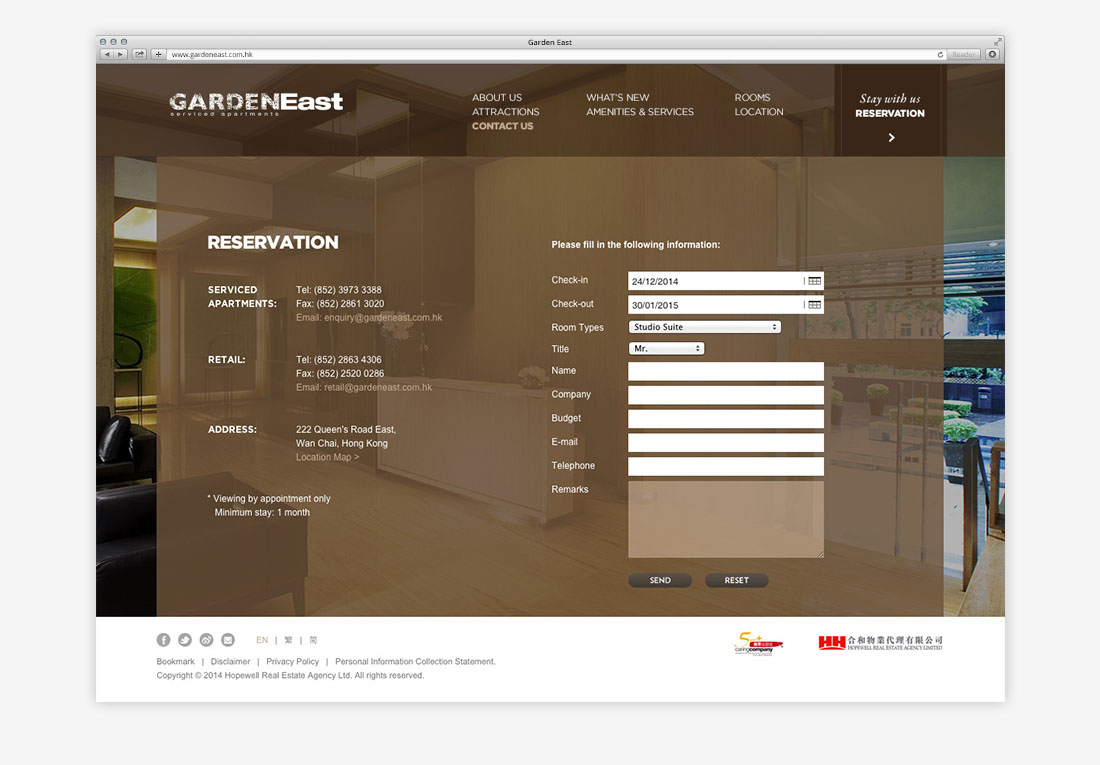
Task: Click the browser back arrow button
Action: [x=107, y=54]
